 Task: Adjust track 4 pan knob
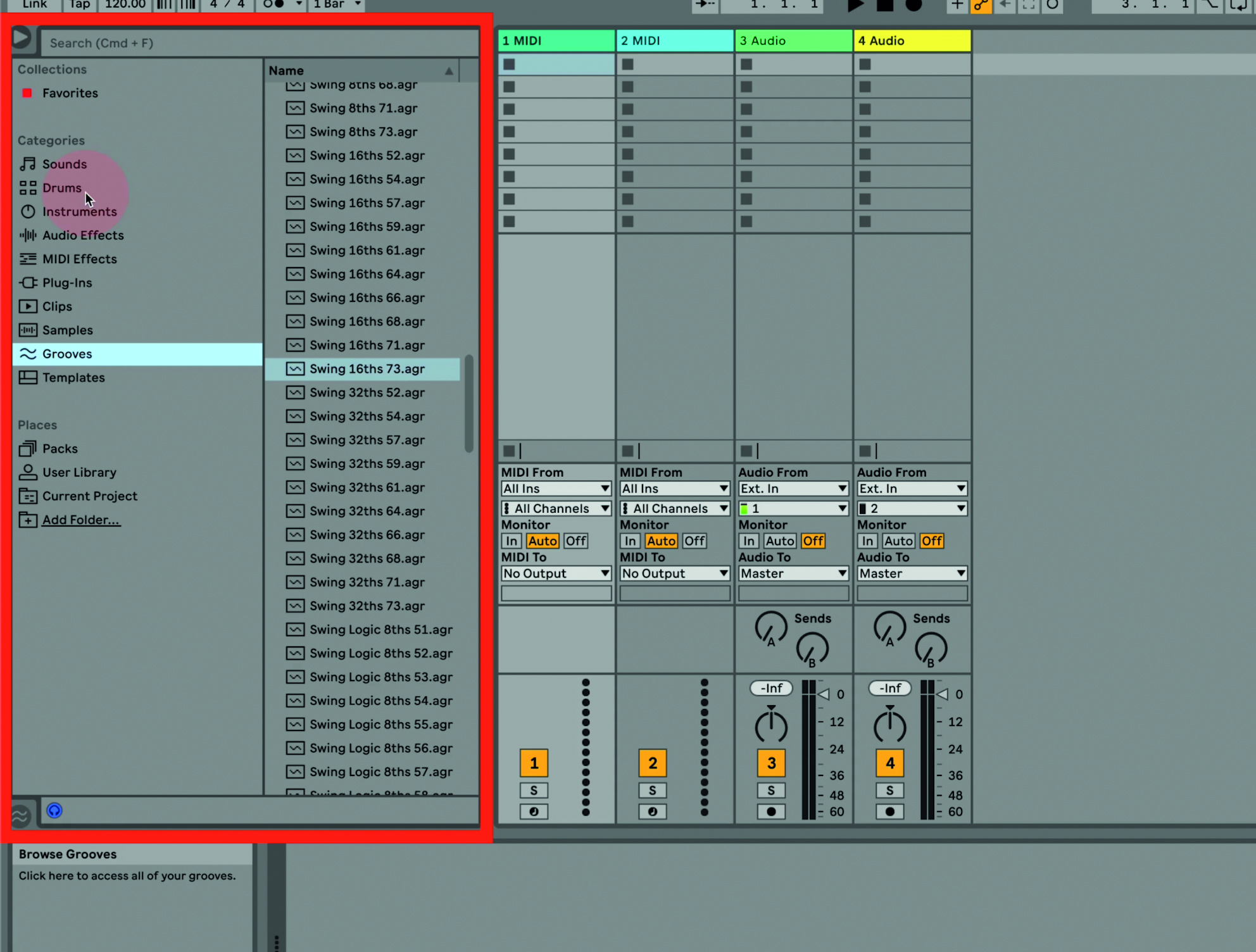890,725
